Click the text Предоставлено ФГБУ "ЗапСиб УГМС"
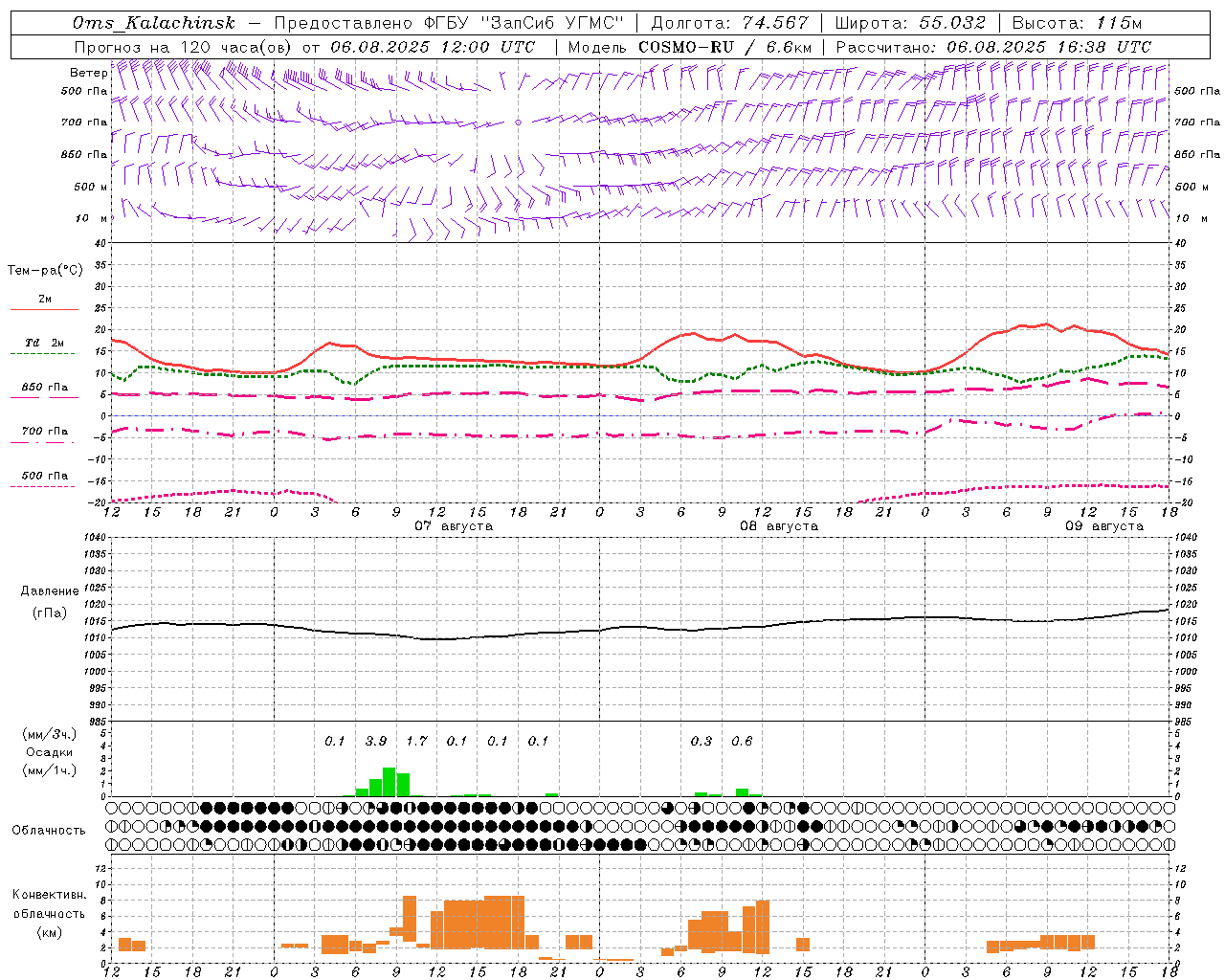 tap(449, 23)
